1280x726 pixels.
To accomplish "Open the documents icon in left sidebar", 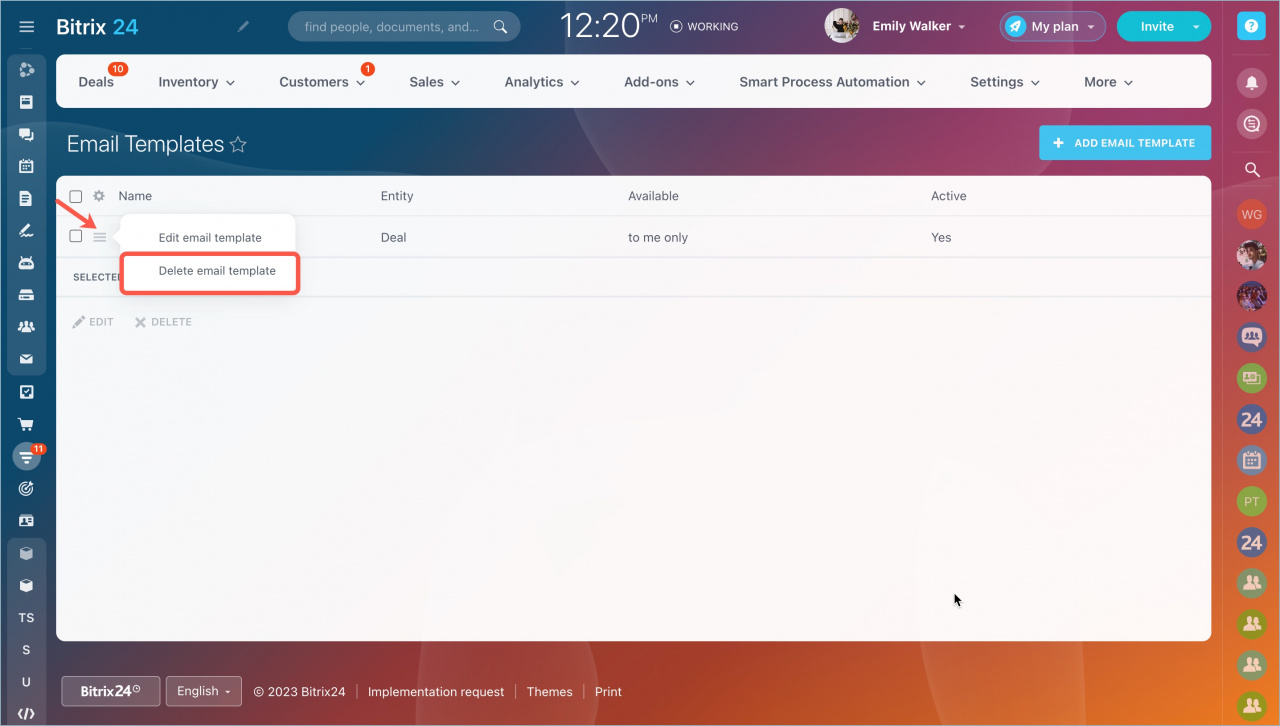I will pyautogui.click(x=27, y=198).
